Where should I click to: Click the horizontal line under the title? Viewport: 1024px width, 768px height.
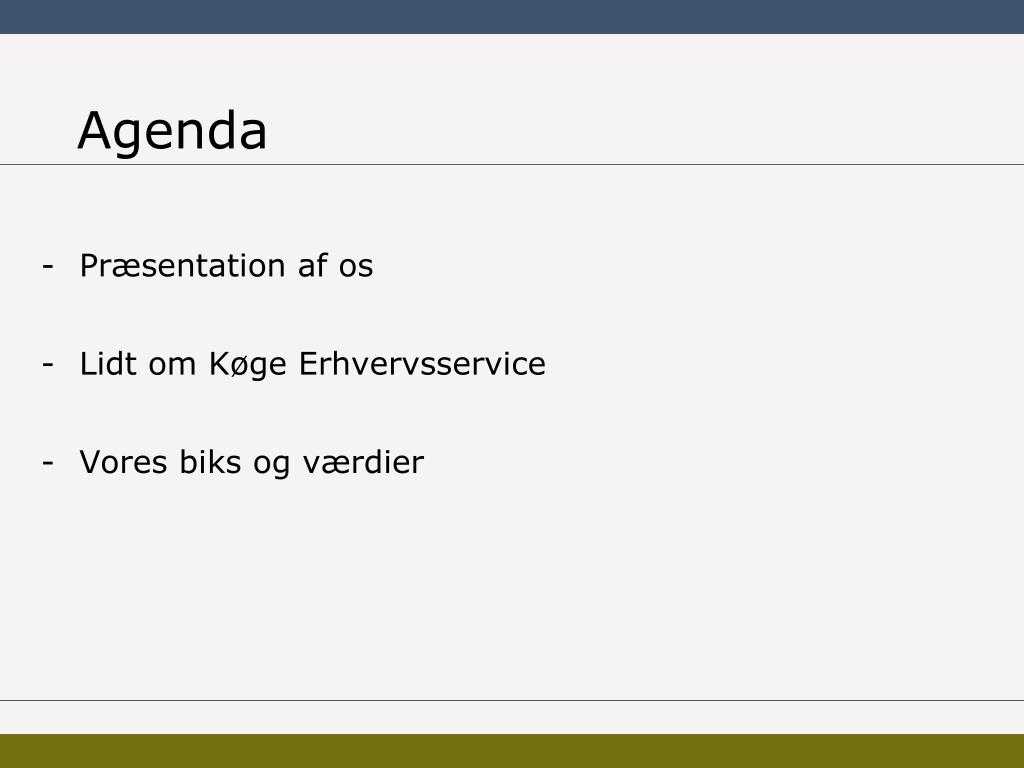tap(512, 165)
